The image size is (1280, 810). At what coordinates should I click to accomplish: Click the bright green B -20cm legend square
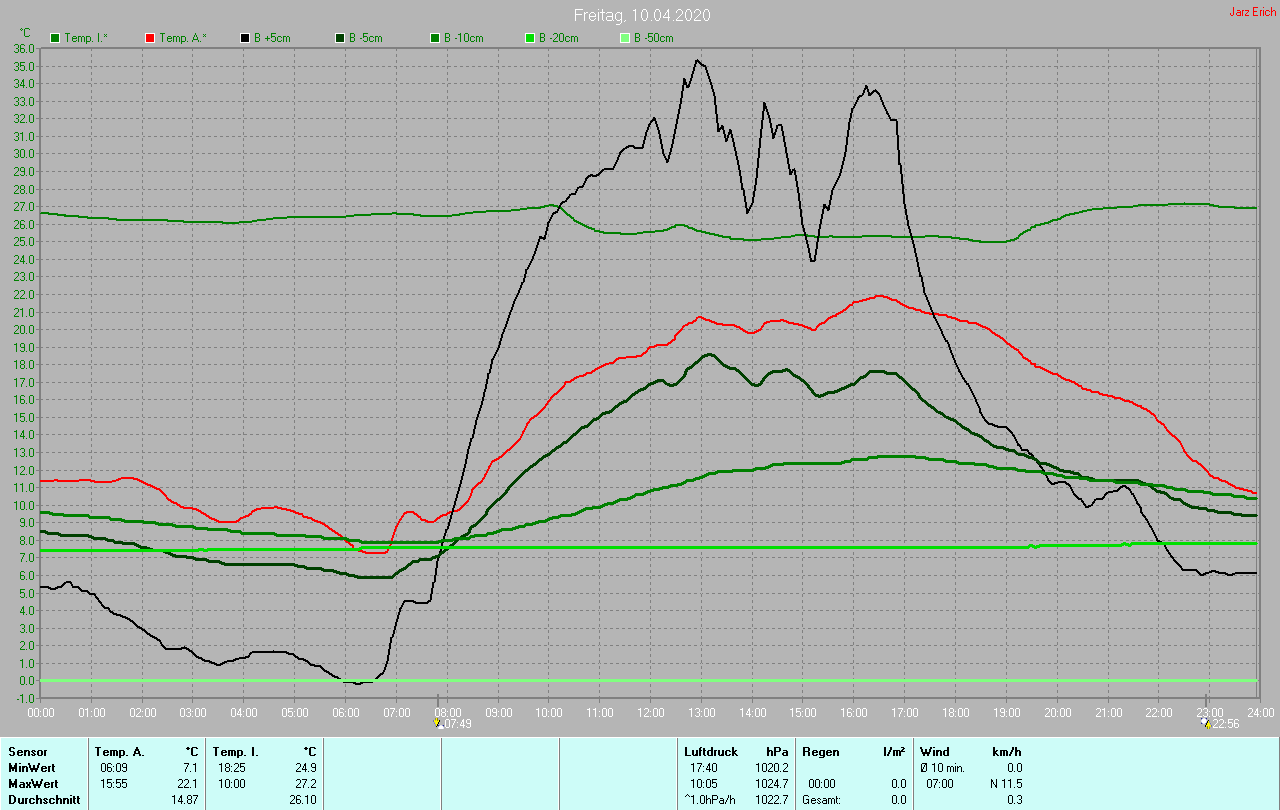click(530, 38)
